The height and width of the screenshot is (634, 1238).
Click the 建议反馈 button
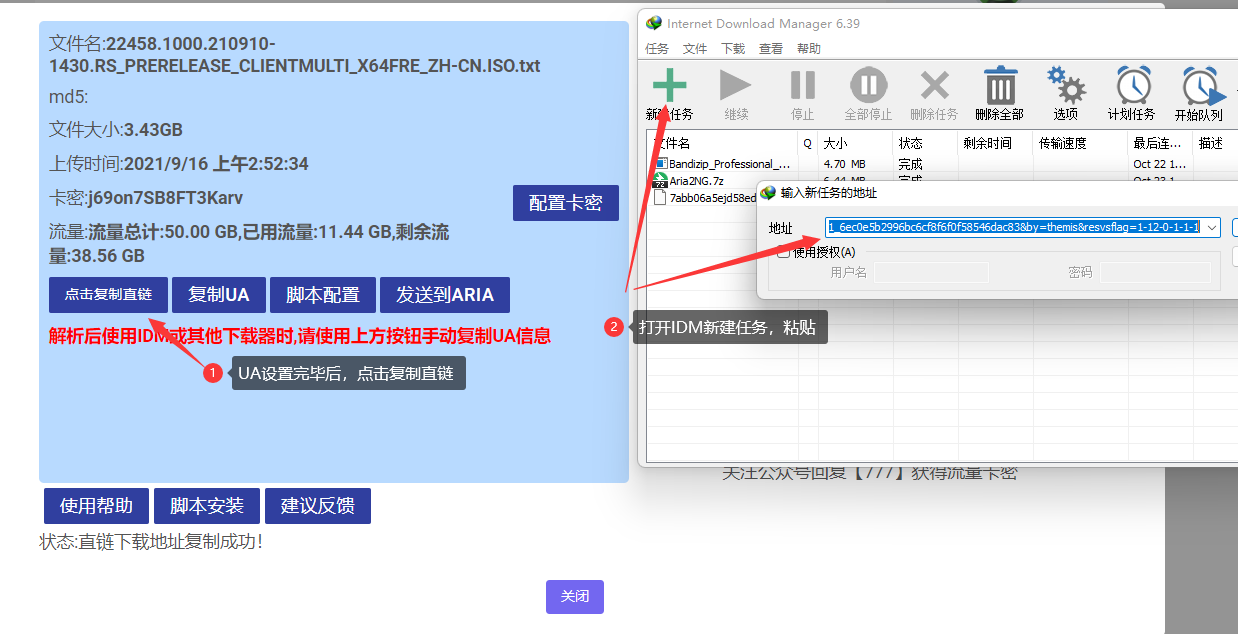coord(318,506)
